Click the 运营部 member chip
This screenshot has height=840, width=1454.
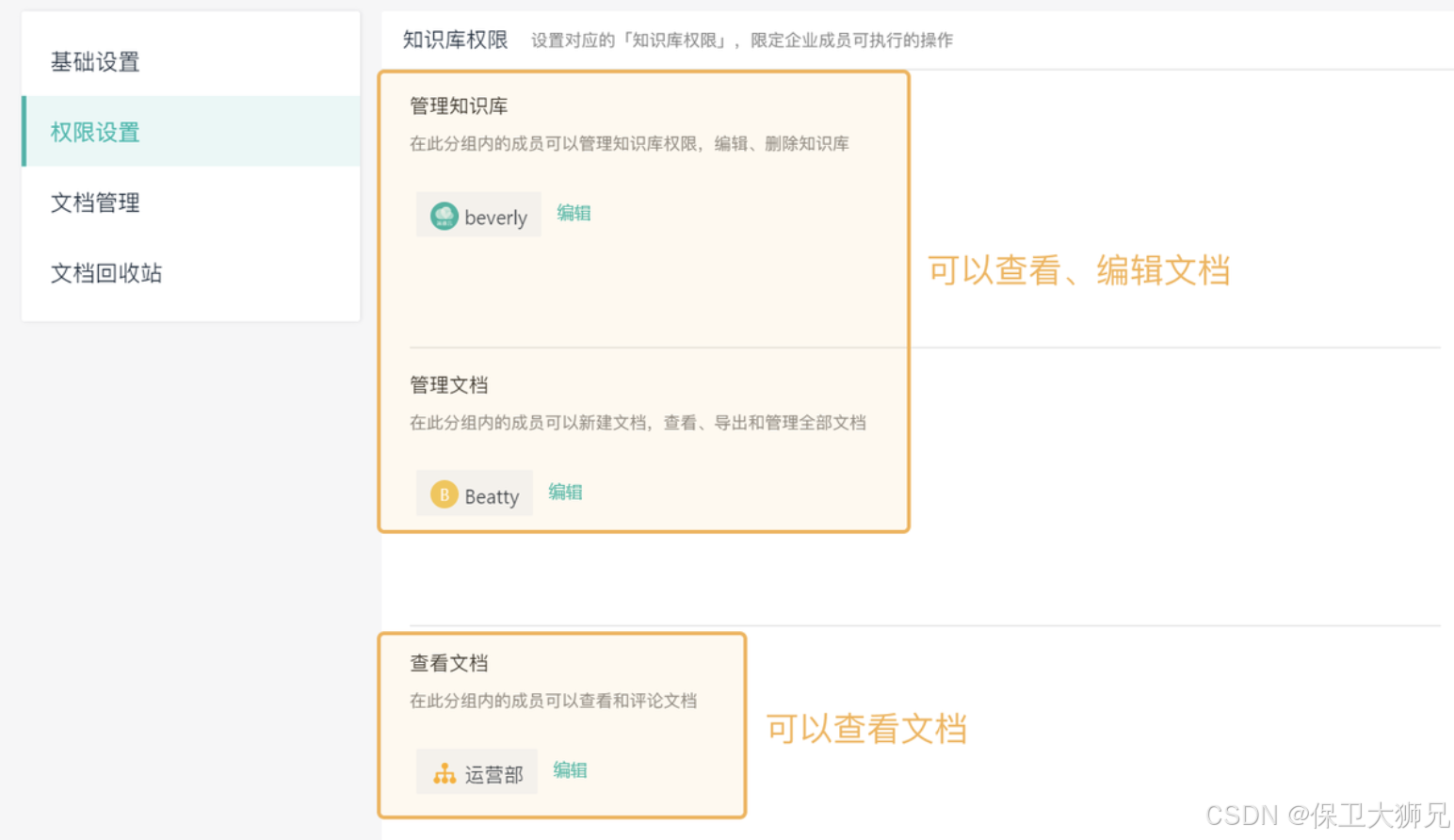pos(477,772)
